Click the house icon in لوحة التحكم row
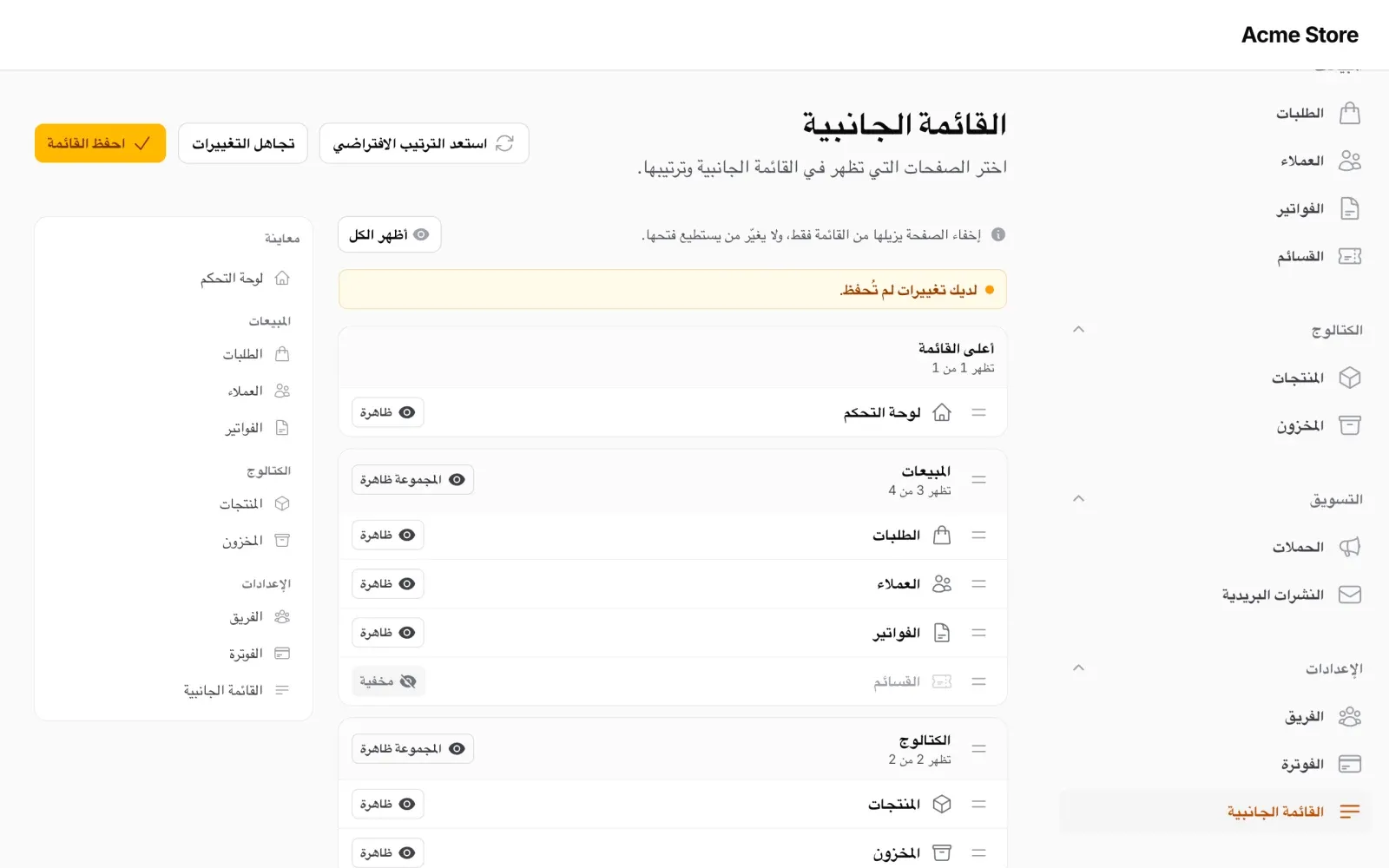Screen dimensions: 1389x868 tap(942, 412)
